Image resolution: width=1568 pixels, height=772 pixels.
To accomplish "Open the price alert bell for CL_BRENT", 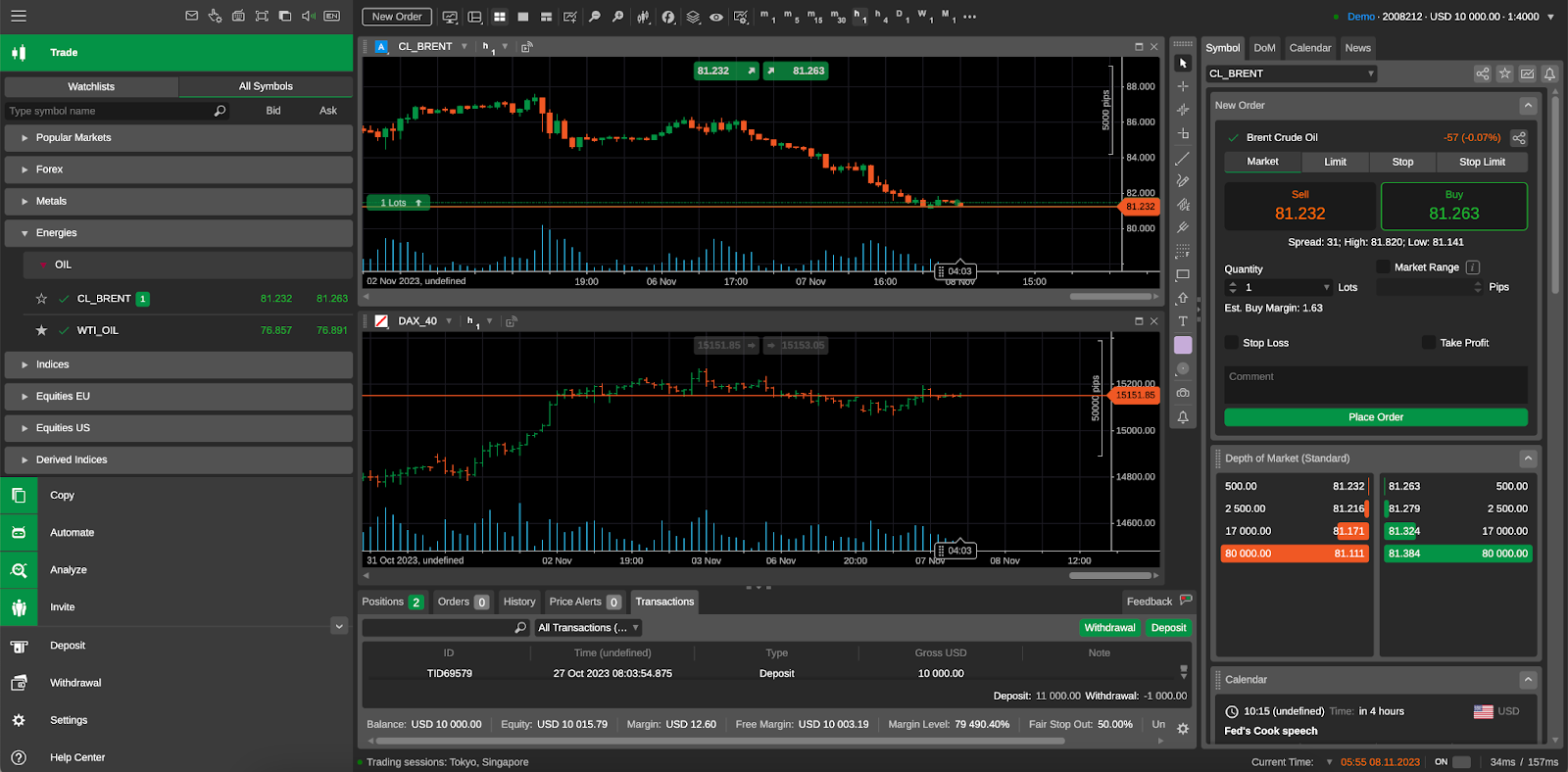I will (x=1549, y=73).
